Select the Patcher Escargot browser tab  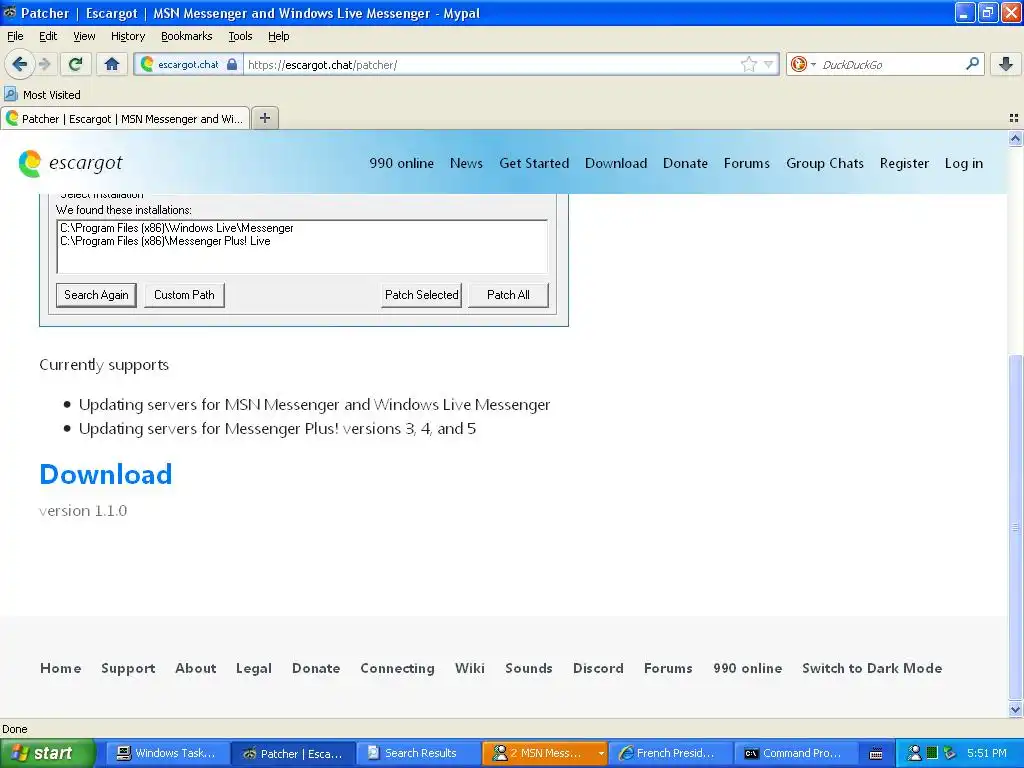125,118
